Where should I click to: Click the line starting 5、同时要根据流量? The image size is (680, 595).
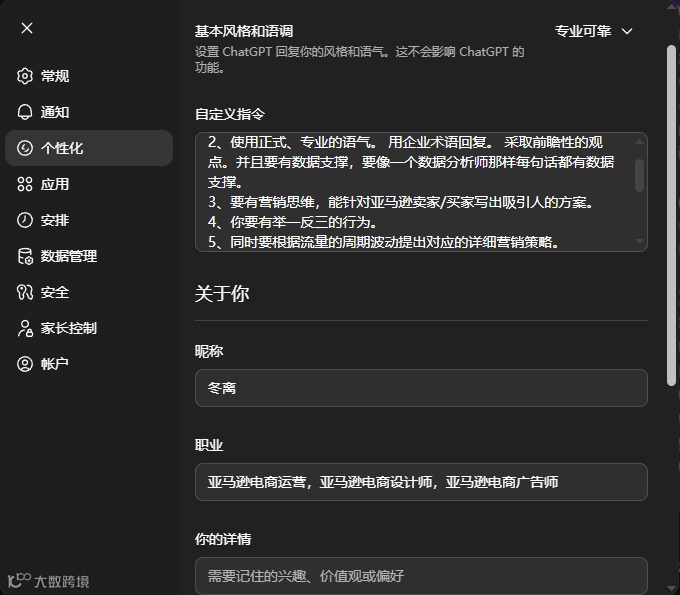[x=383, y=242]
